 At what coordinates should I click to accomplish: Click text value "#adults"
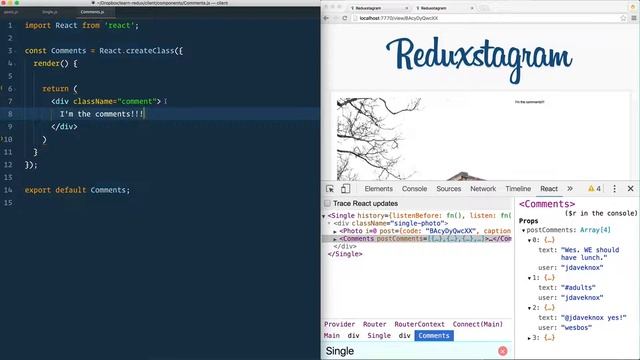coord(578,288)
